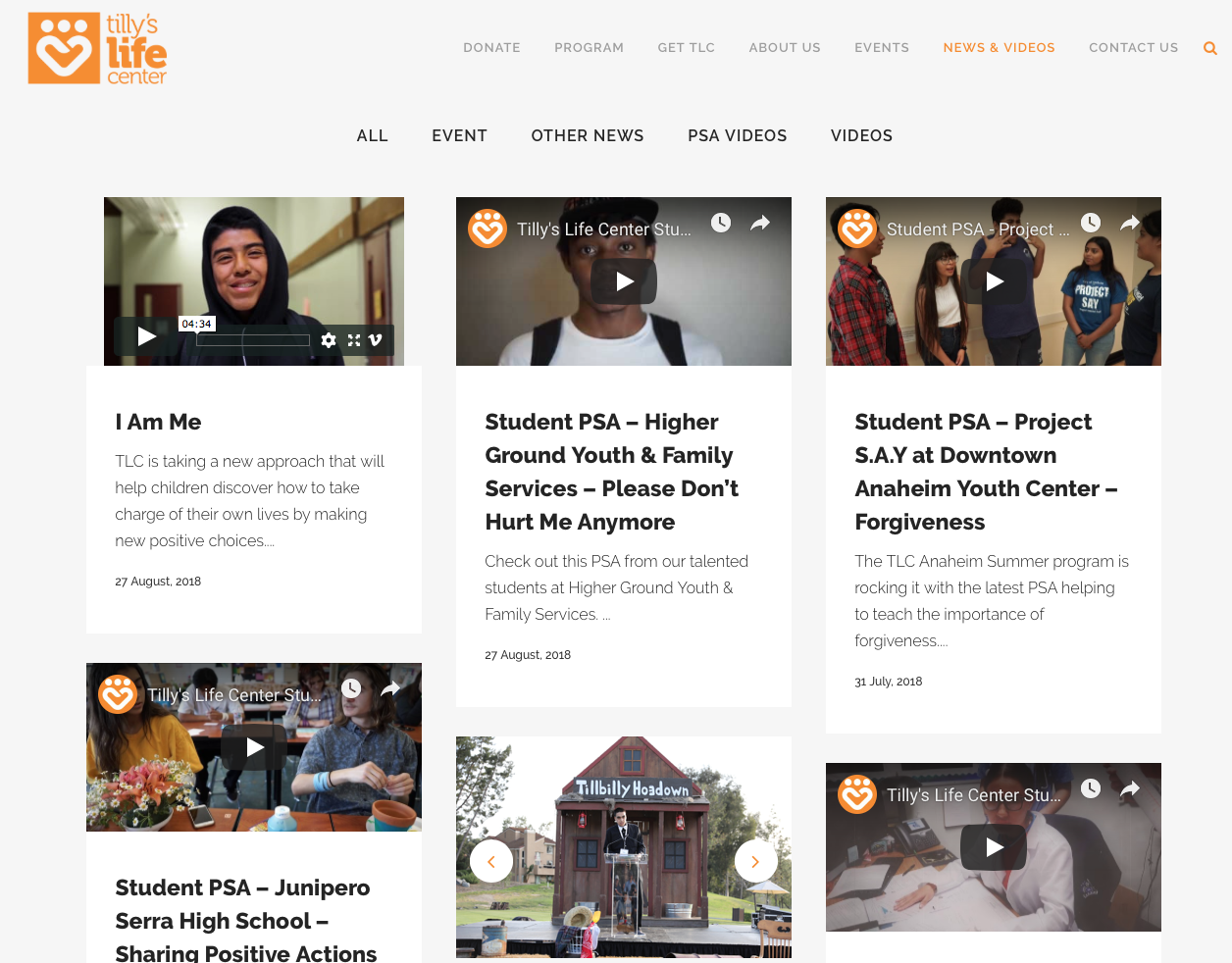Open the DONATE menu item

(491, 47)
